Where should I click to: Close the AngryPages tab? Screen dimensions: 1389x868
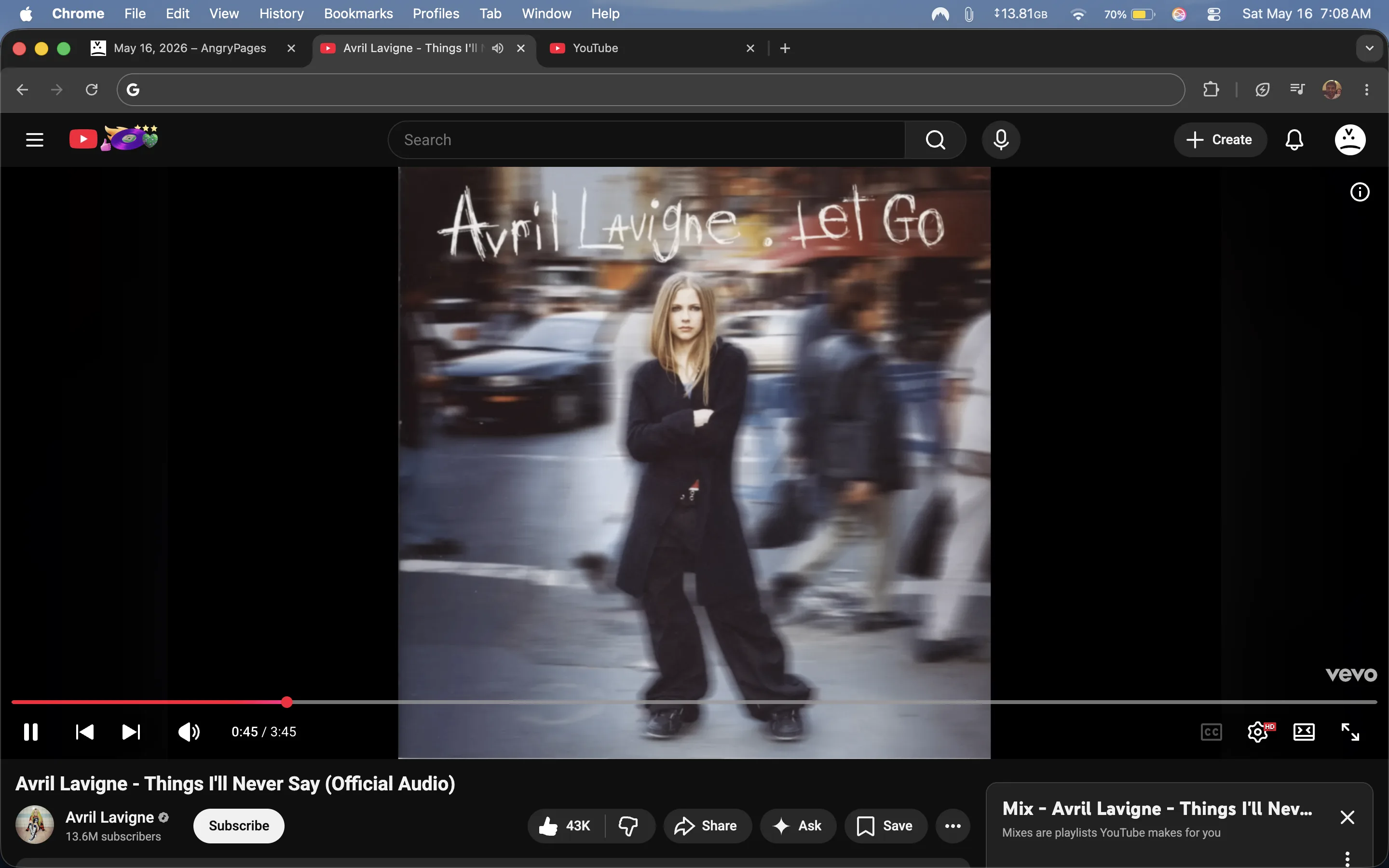[291, 48]
